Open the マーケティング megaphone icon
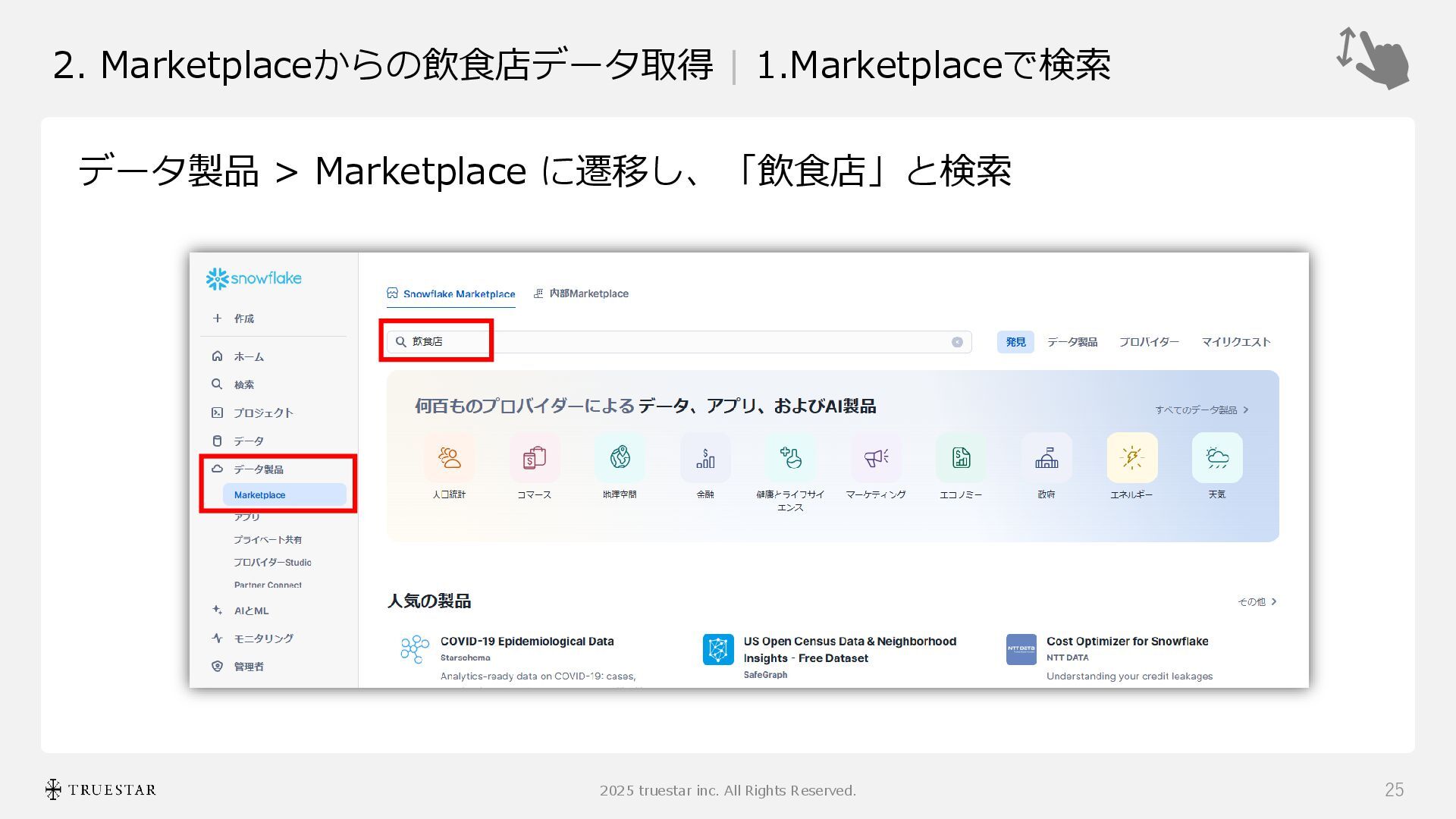 (876, 458)
